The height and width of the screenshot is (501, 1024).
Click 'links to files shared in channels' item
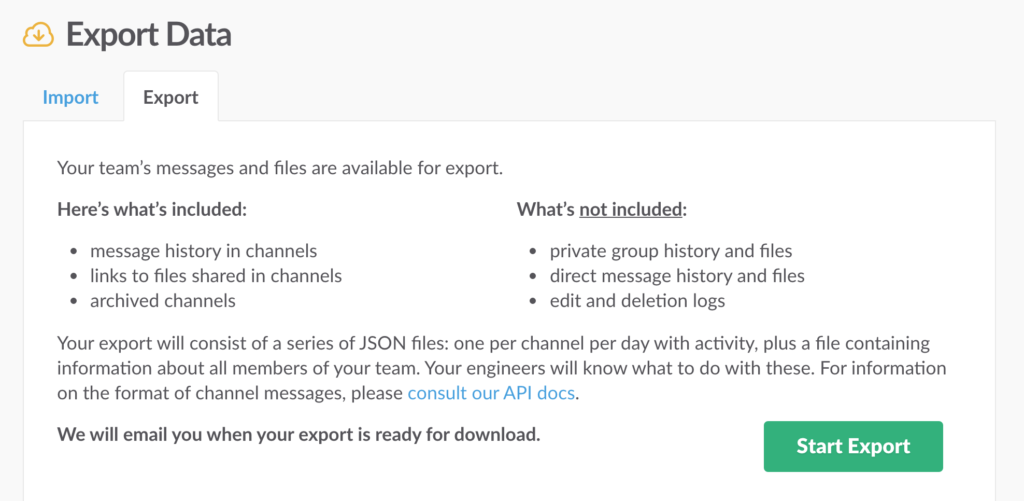215,275
